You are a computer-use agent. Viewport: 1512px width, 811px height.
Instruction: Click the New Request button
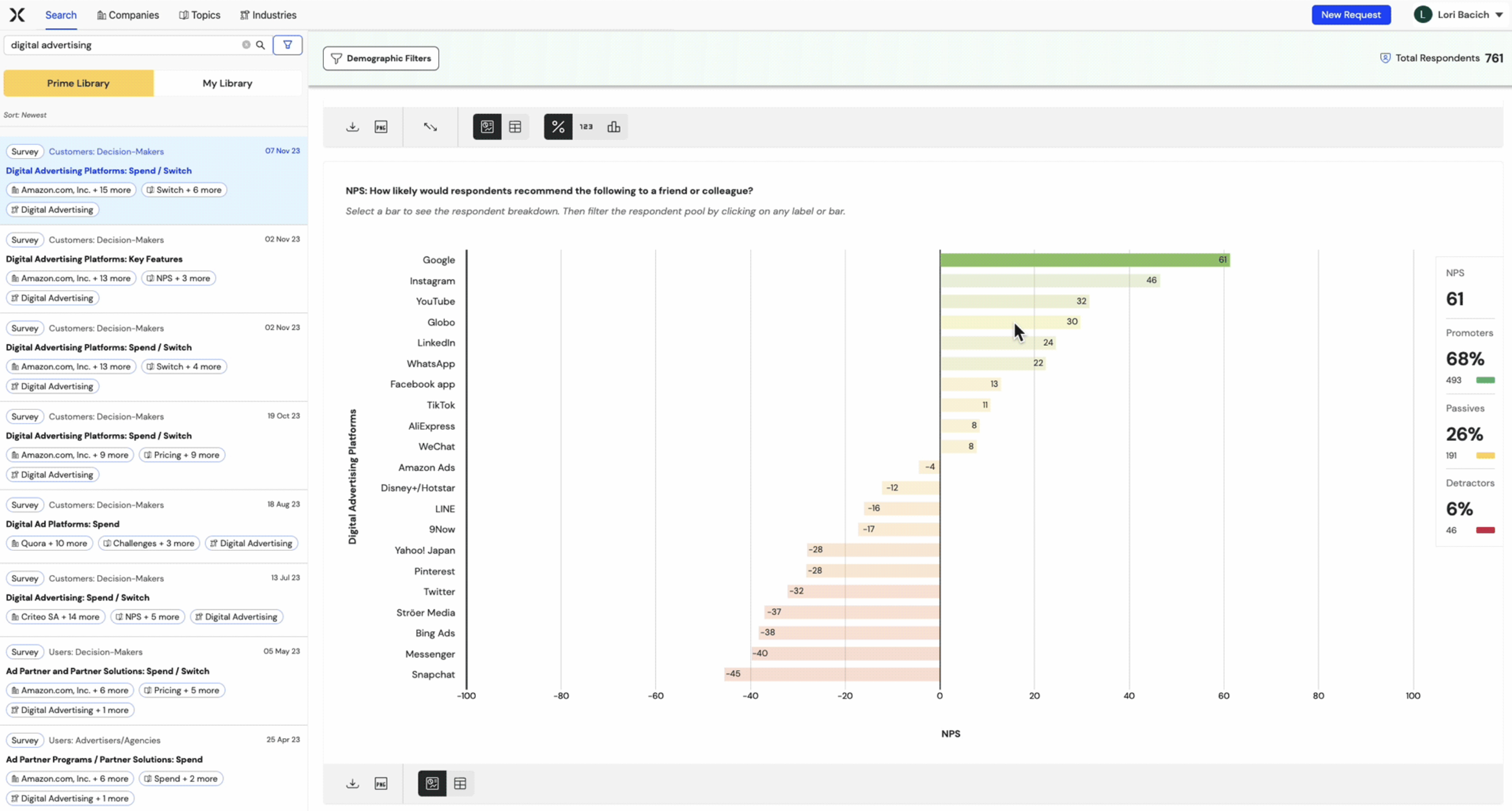pyautogui.click(x=1351, y=15)
